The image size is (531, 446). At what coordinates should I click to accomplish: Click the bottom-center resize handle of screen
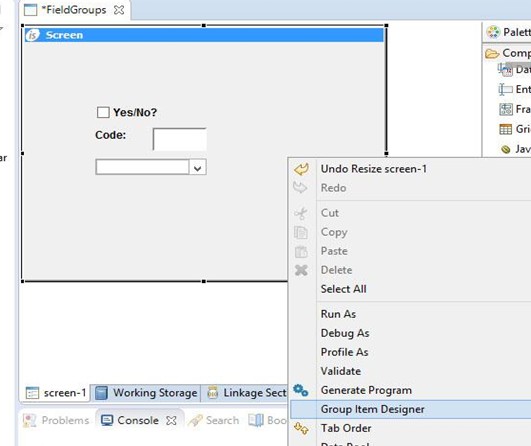(x=204, y=281)
